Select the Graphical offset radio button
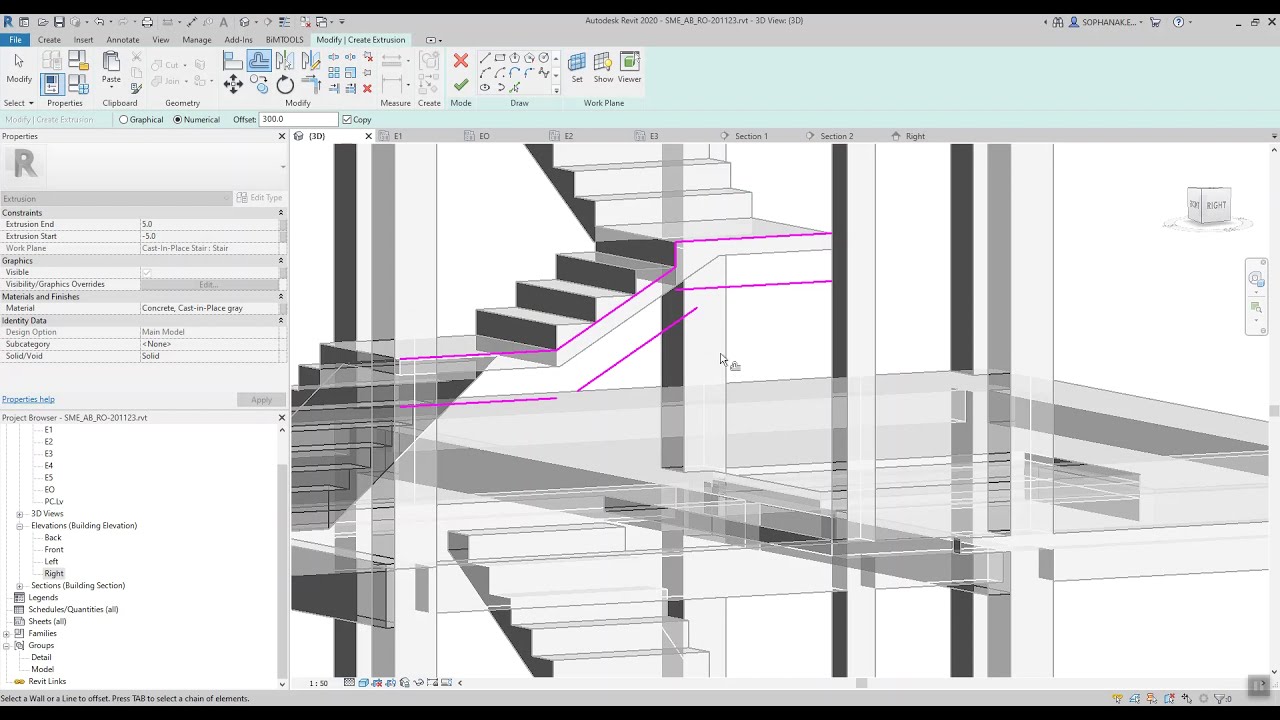Image resolution: width=1280 pixels, height=720 pixels. [x=123, y=120]
